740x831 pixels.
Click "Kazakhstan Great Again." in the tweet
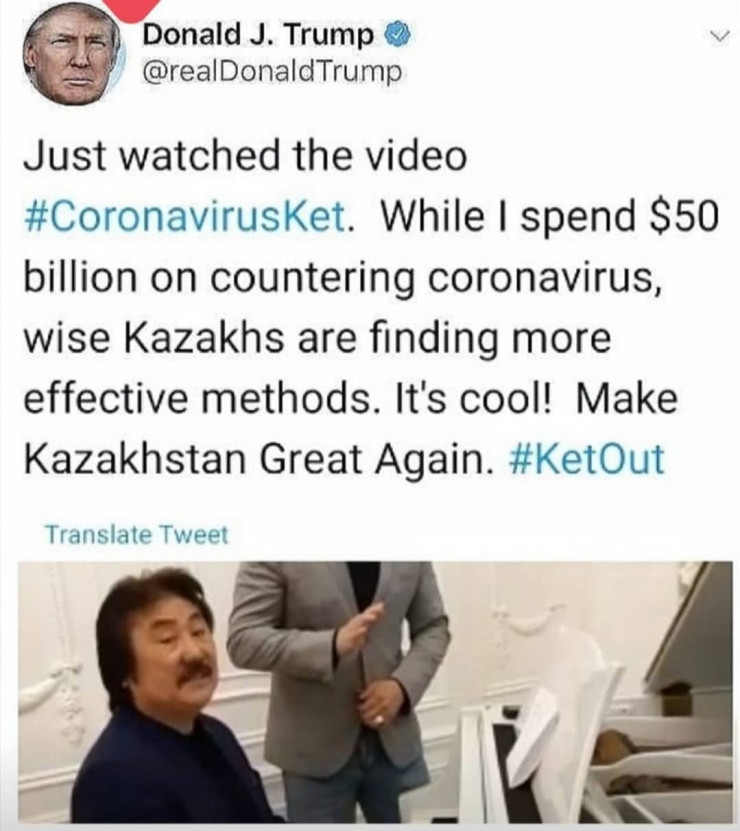[255, 458]
